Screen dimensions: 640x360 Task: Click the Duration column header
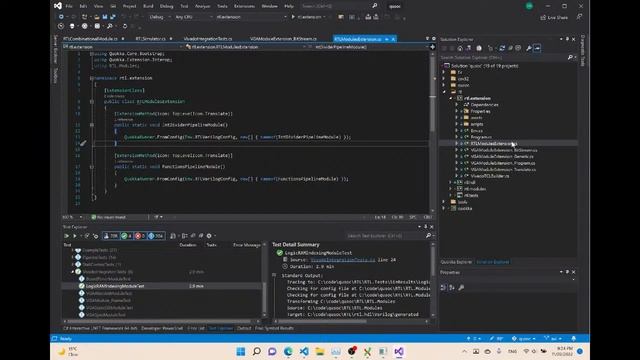(x=188, y=245)
